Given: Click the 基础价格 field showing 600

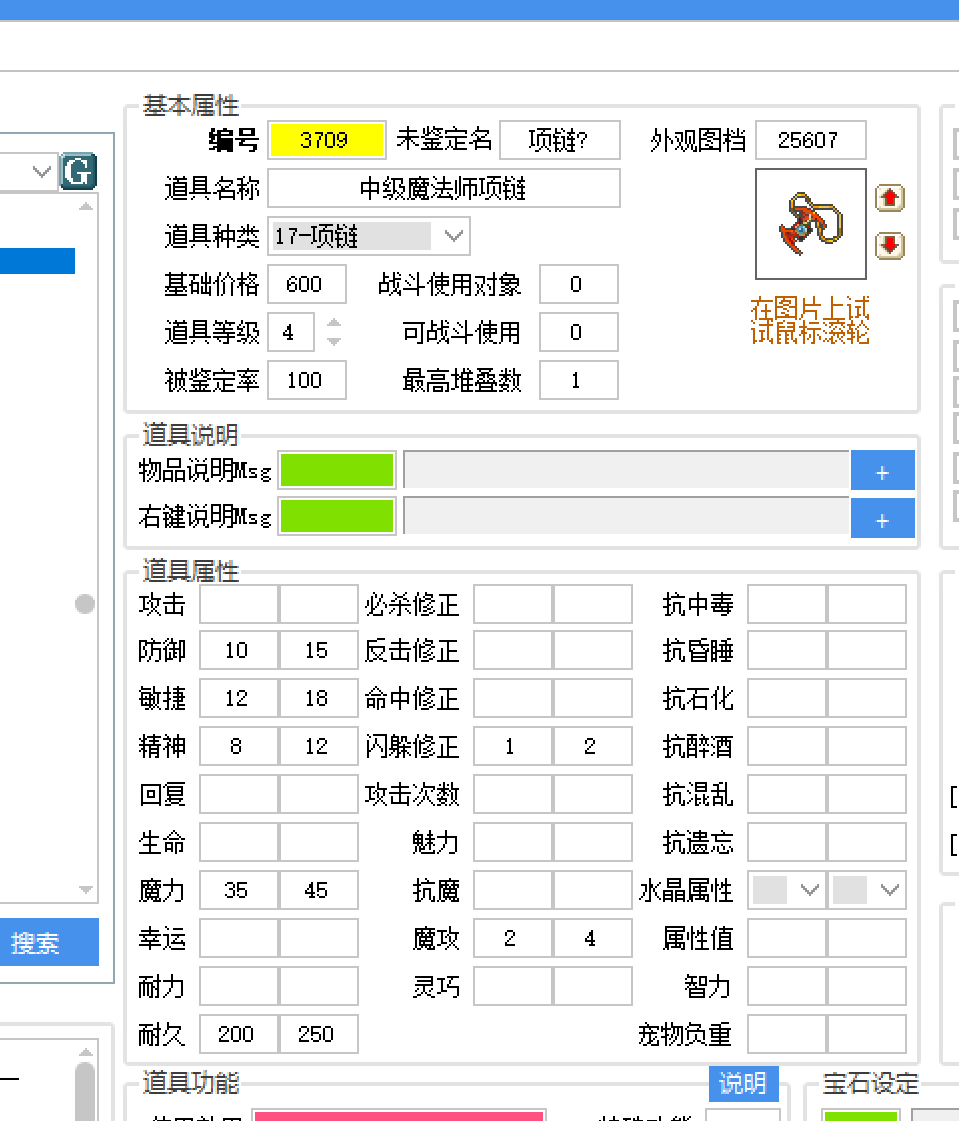Looking at the screenshot, I should pos(306,284).
